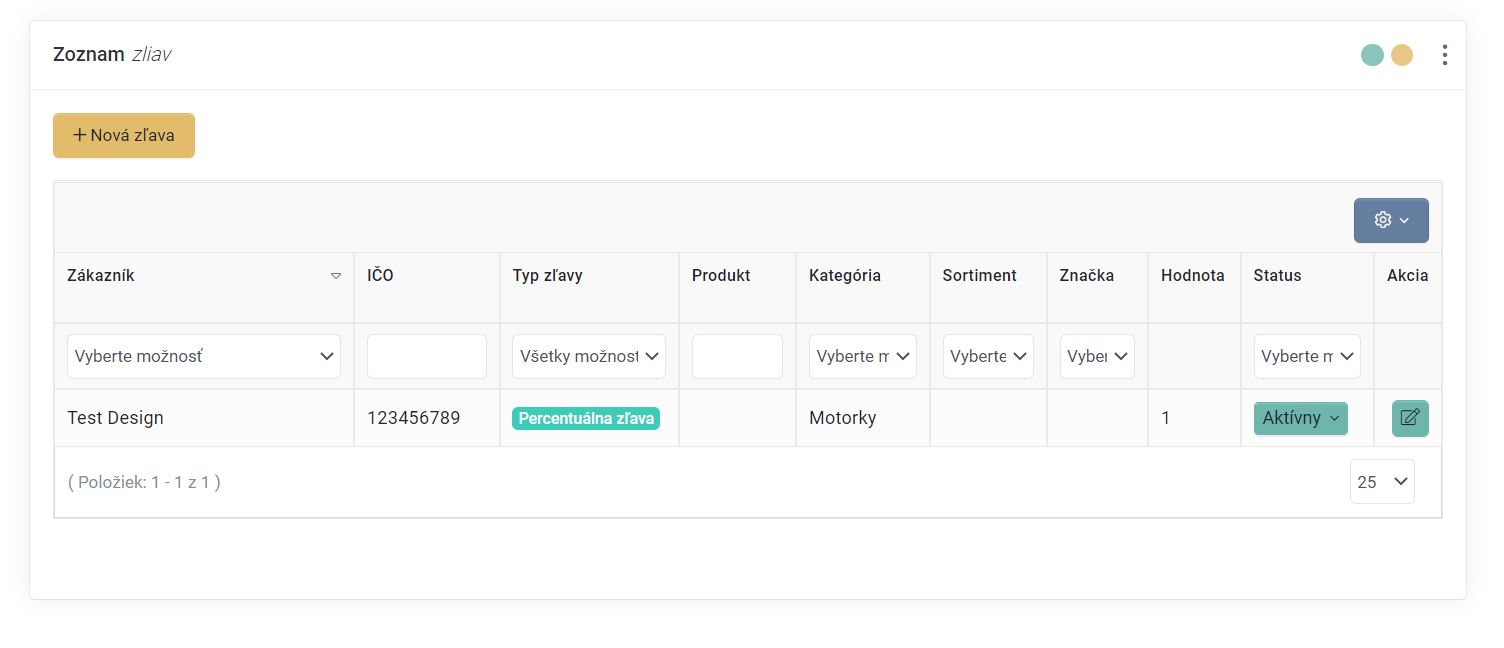
Task: Click the teal circle in header
Action: tap(1372, 55)
